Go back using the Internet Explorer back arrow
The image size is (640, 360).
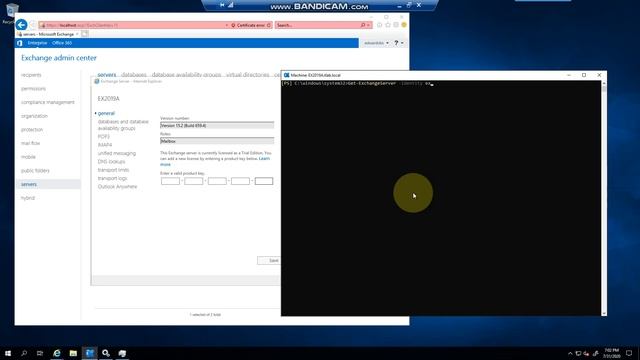22,25
